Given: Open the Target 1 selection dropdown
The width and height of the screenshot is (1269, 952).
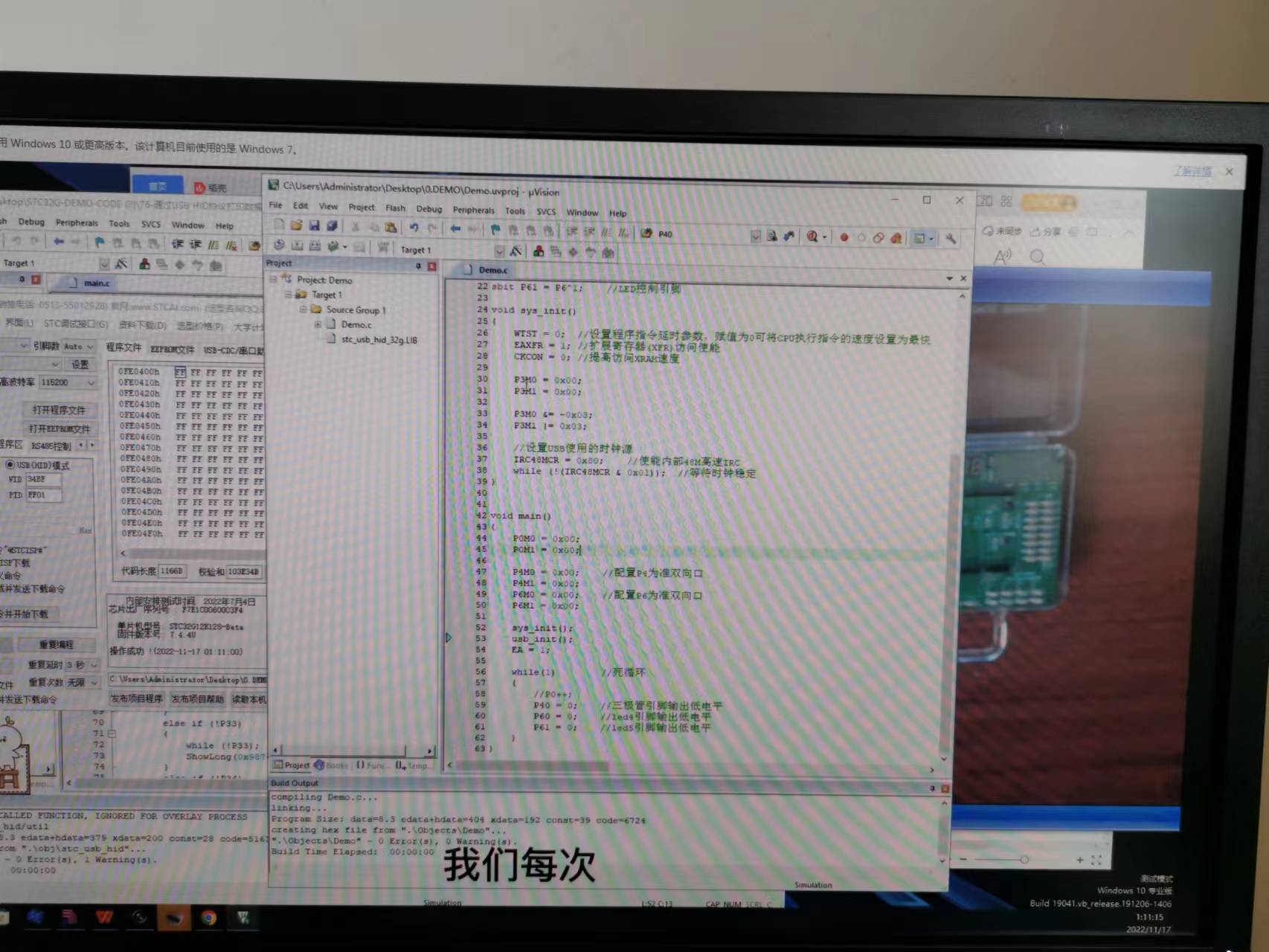Looking at the screenshot, I should click(x=499, y=251).
